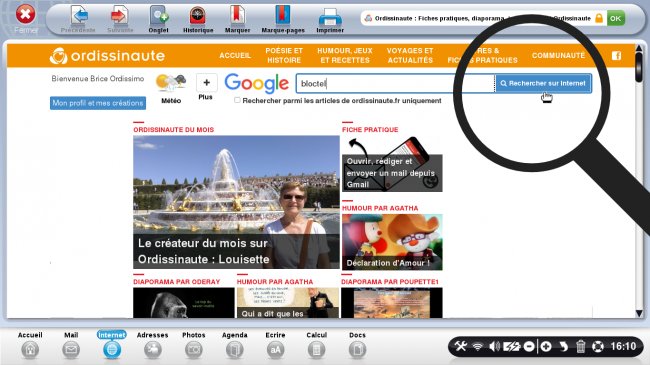Image resolution: width=650 pixels, height=365 pixels.
Task: Click the Suivante forward arrow icon
Action: [119, 15]
